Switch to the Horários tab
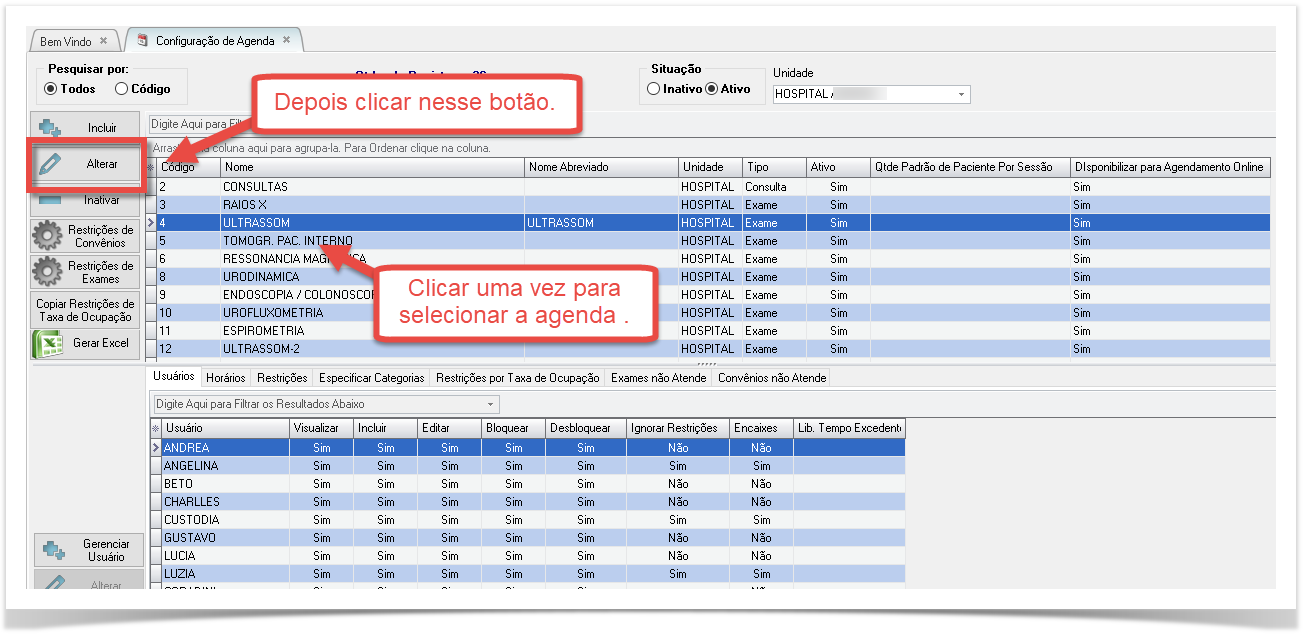 coord(226,378)
